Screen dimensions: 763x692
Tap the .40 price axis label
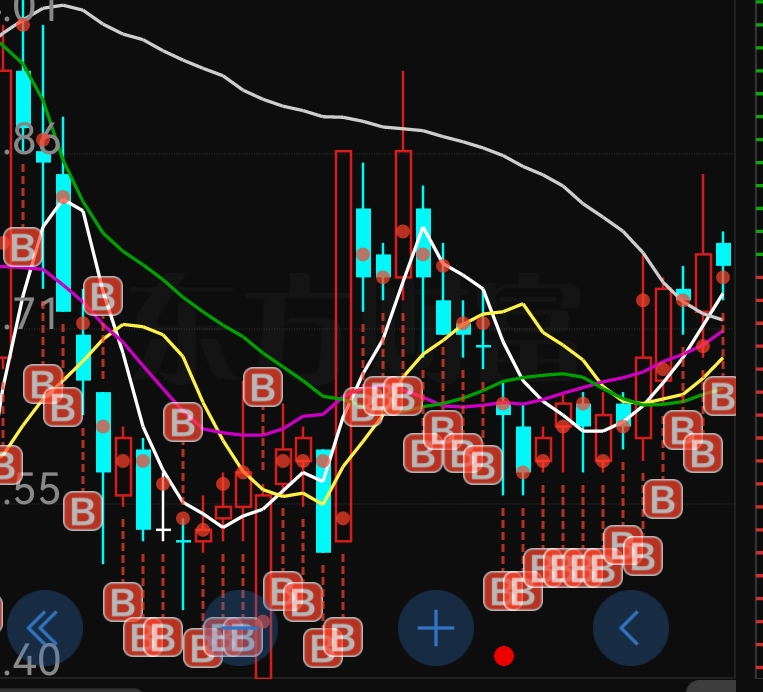coord(30,660)
